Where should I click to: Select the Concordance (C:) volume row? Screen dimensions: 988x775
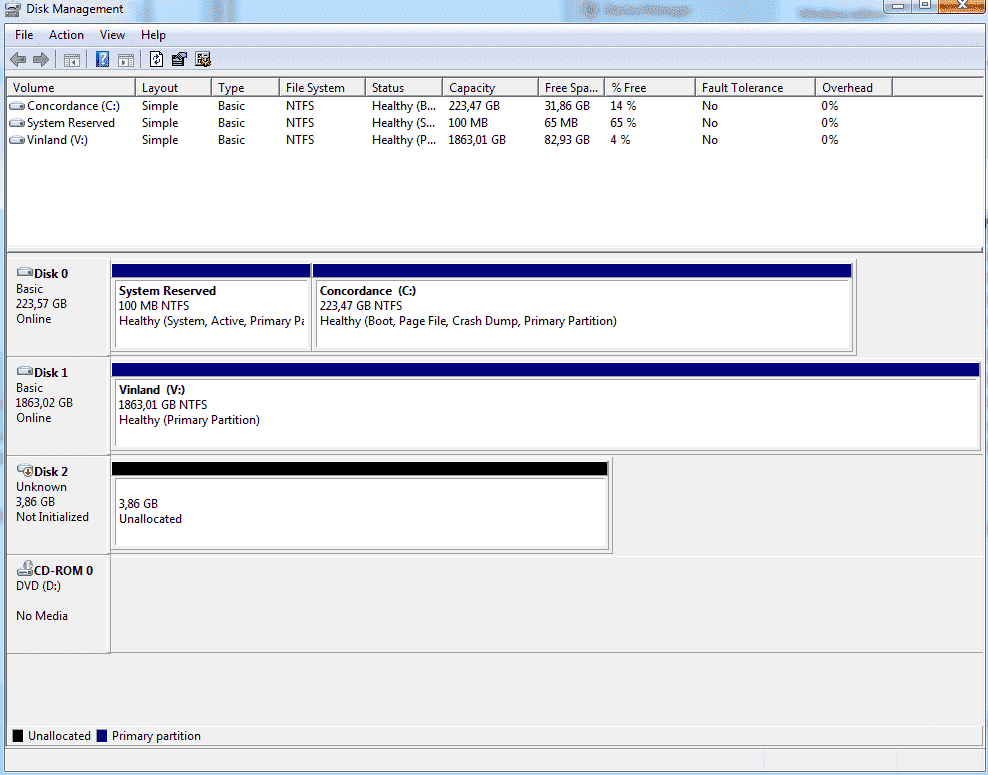[495, 106]
